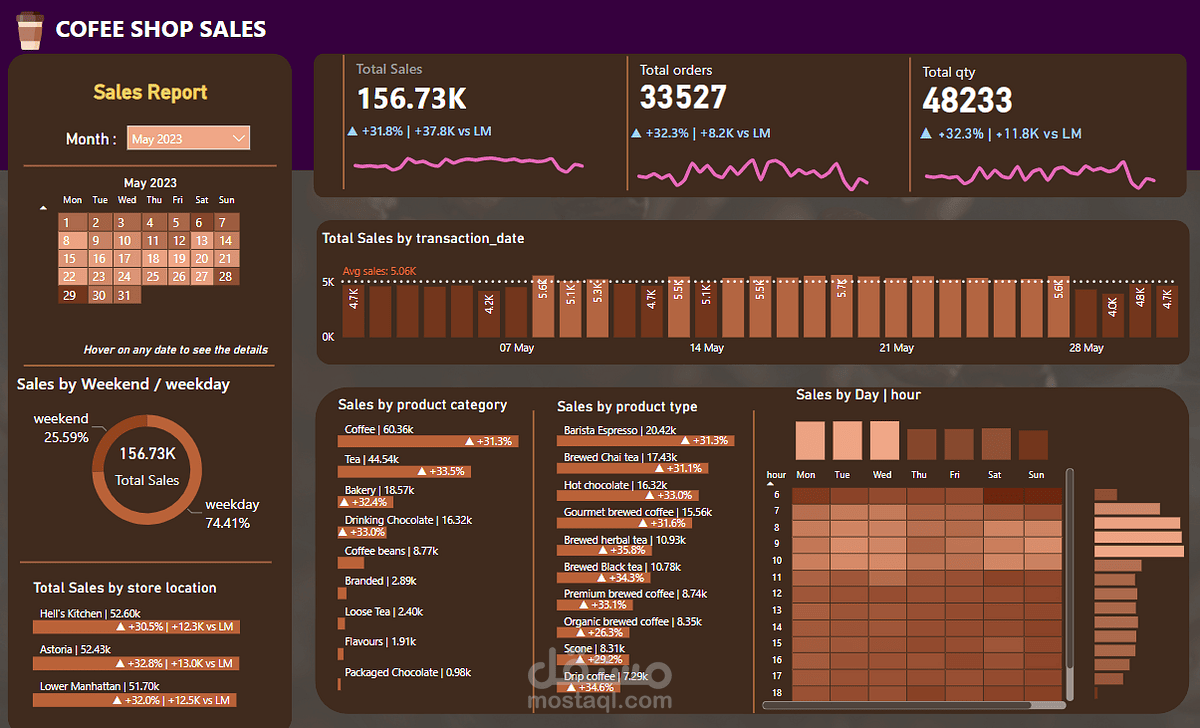Select the daily sales bar labeled 4.2K

coord(489,314)
